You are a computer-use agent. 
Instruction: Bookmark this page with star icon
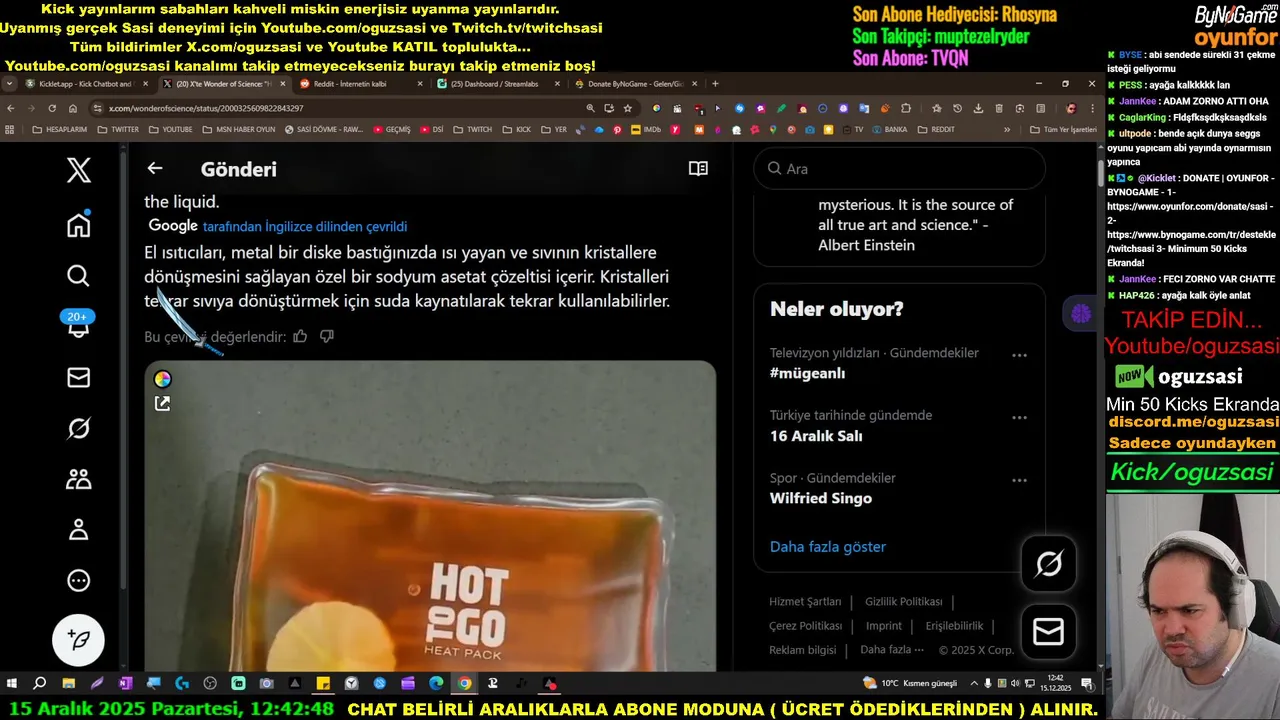pyautogui.click(x=627, y=108)
